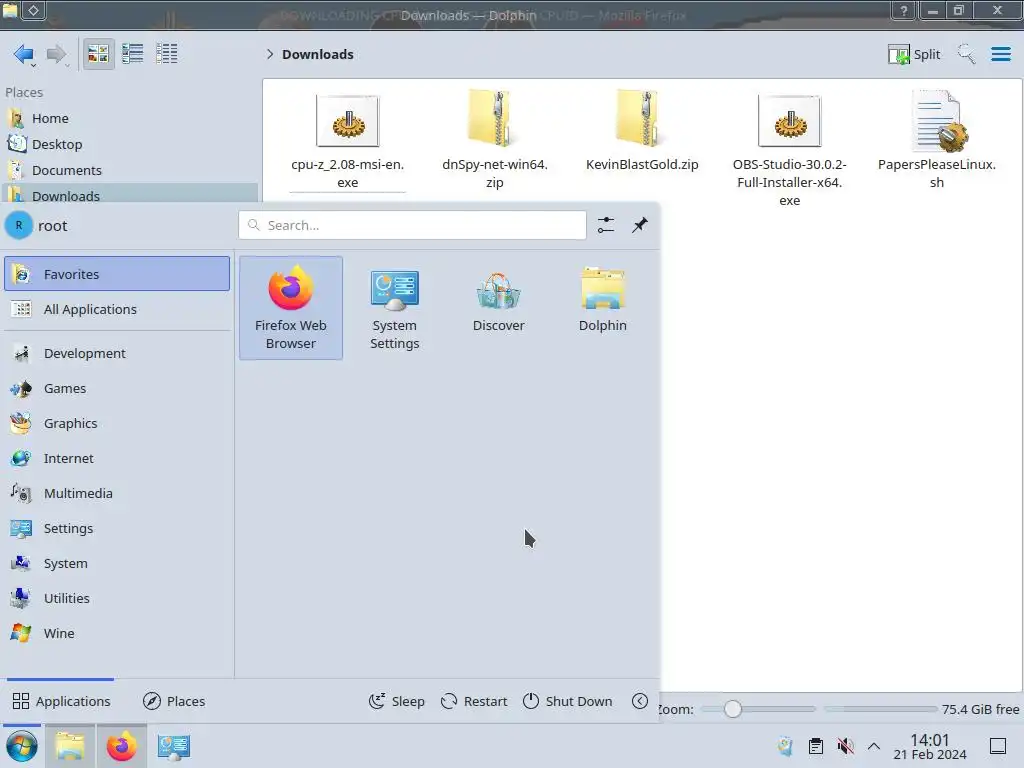Click the root user avatar
Screen dimensions: 1024x768
(x=19, y=225)
